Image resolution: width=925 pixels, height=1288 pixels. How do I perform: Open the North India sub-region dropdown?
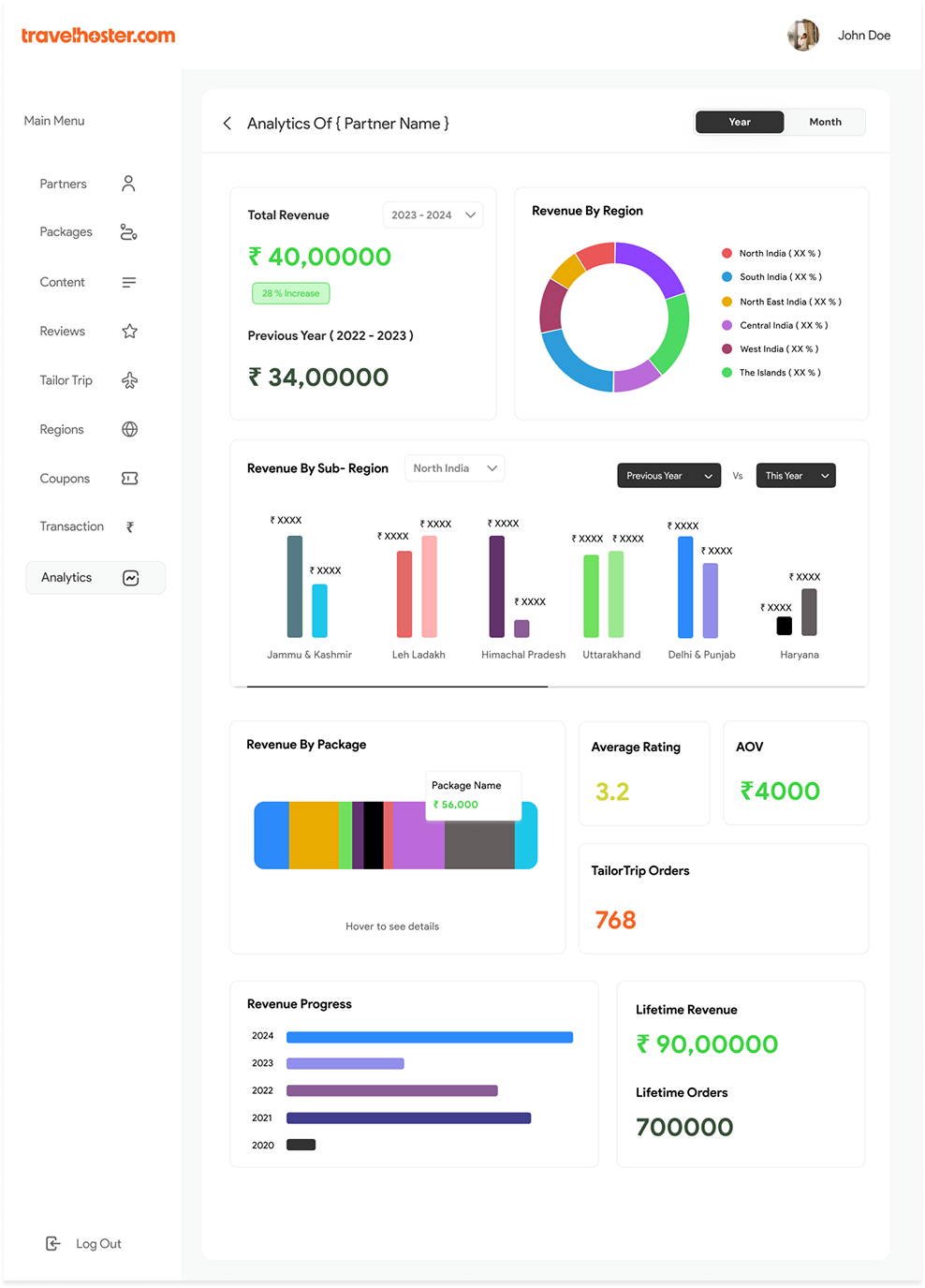454,468
